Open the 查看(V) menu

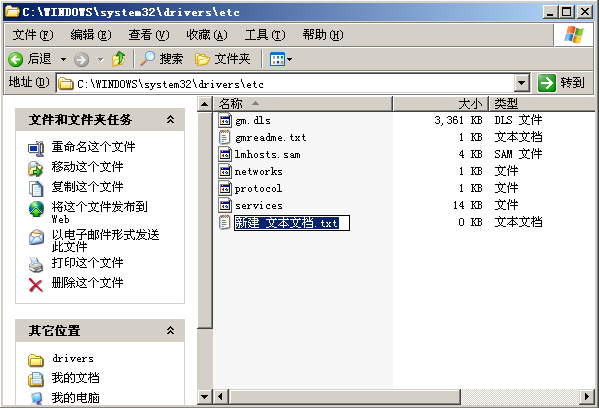(x=149, y=35)
